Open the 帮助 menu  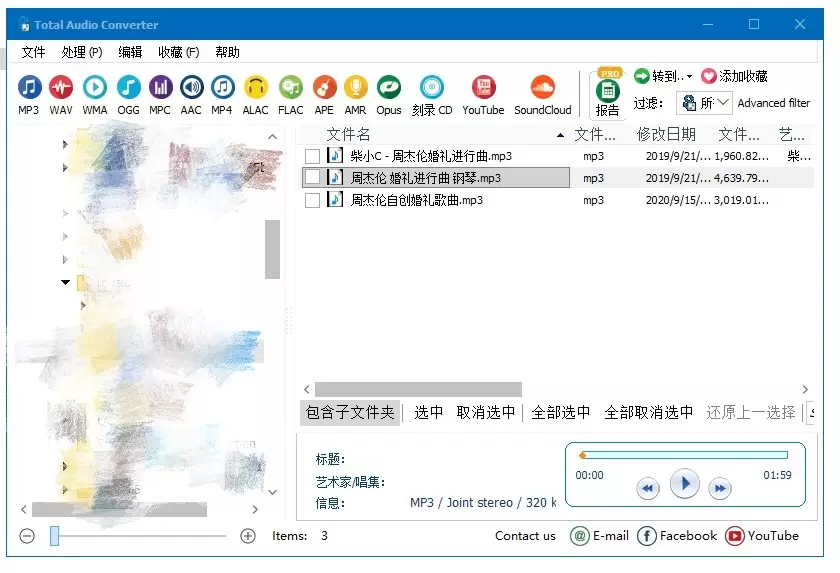pyautogui.click(x=227, y=52)
